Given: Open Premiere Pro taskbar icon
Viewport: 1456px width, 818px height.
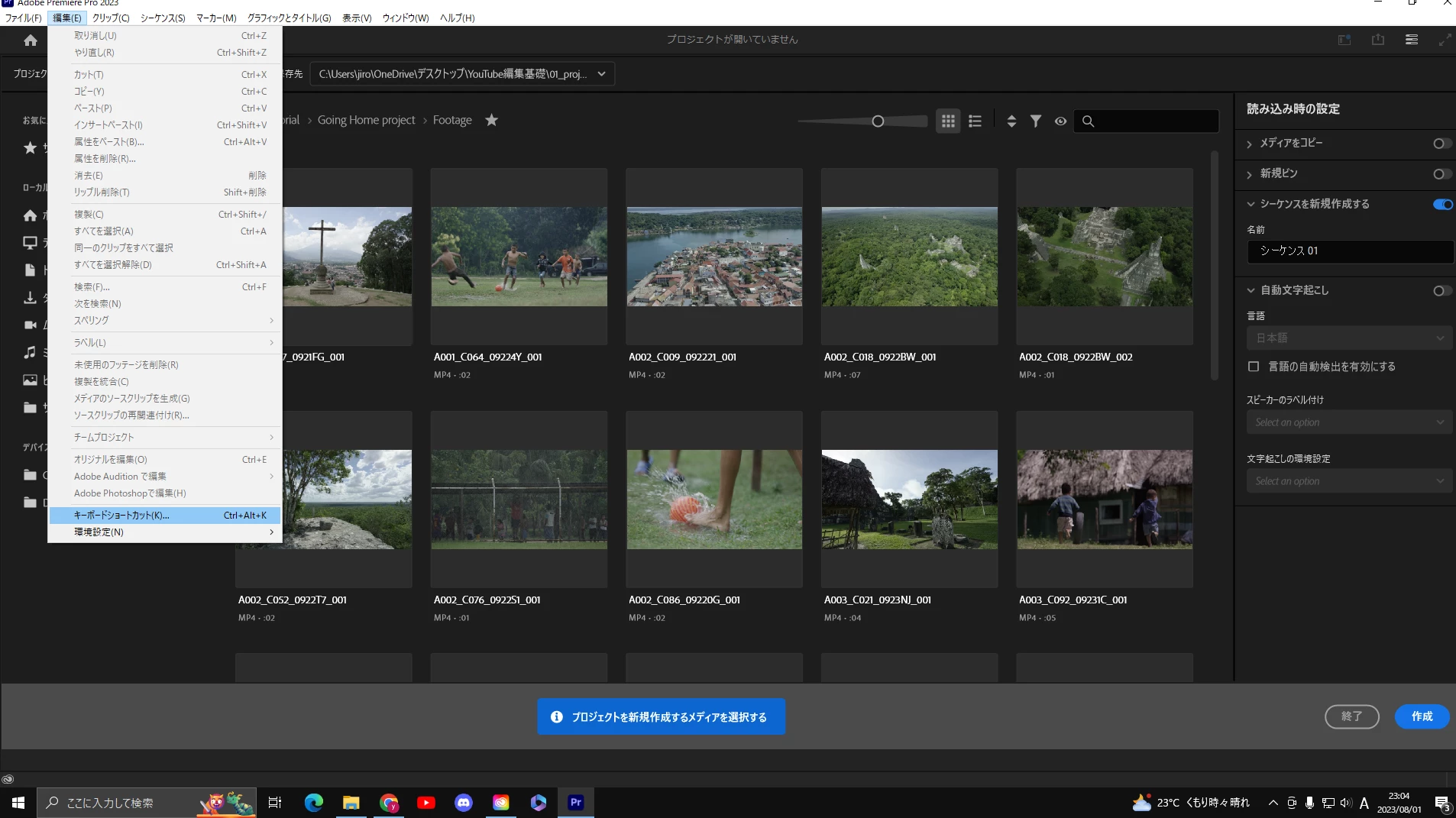Looking at the screenshot, I should pyautogui.click(x=576, y=803).
